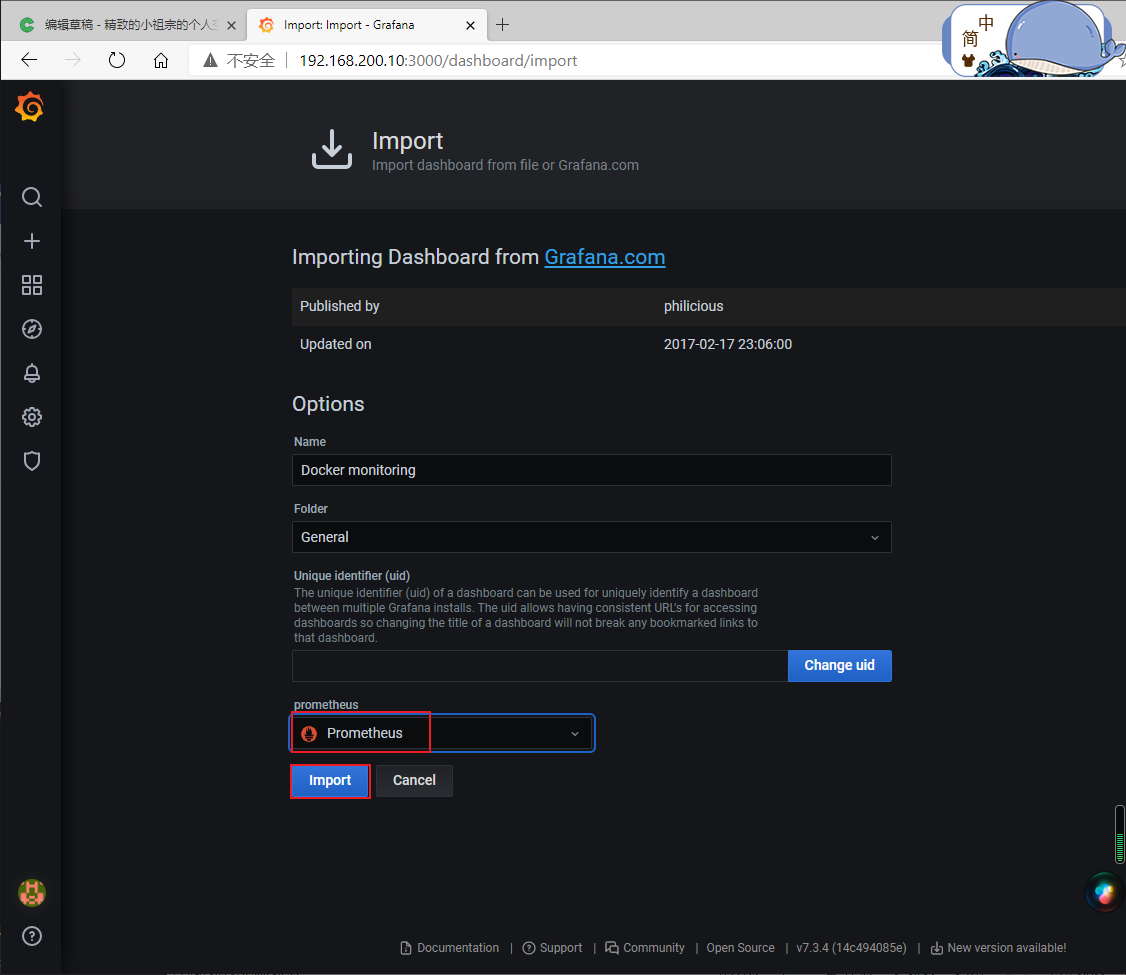Open the Prometheus data source dropdown
Image resolution: width=1126 pixels, height=975 pixels.
[442, 733]
